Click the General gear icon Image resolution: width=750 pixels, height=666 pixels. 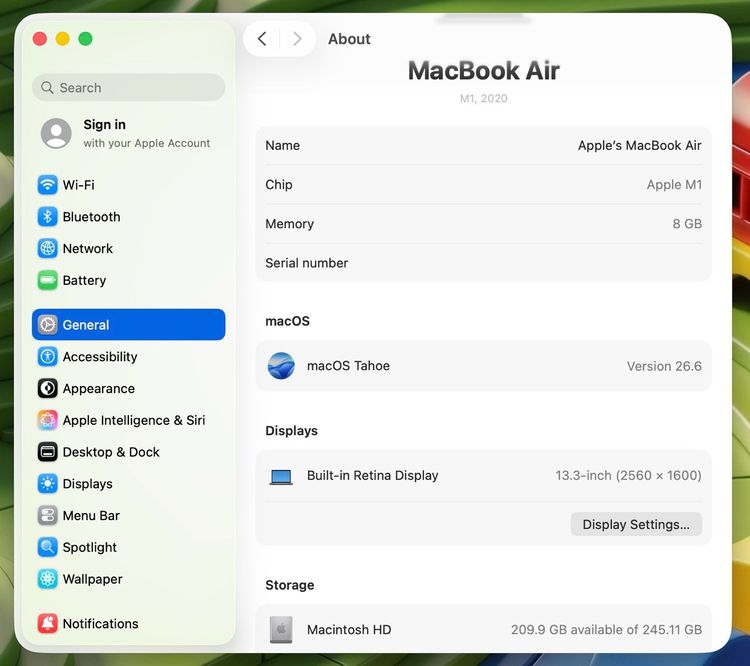click(x=47, y=325)
